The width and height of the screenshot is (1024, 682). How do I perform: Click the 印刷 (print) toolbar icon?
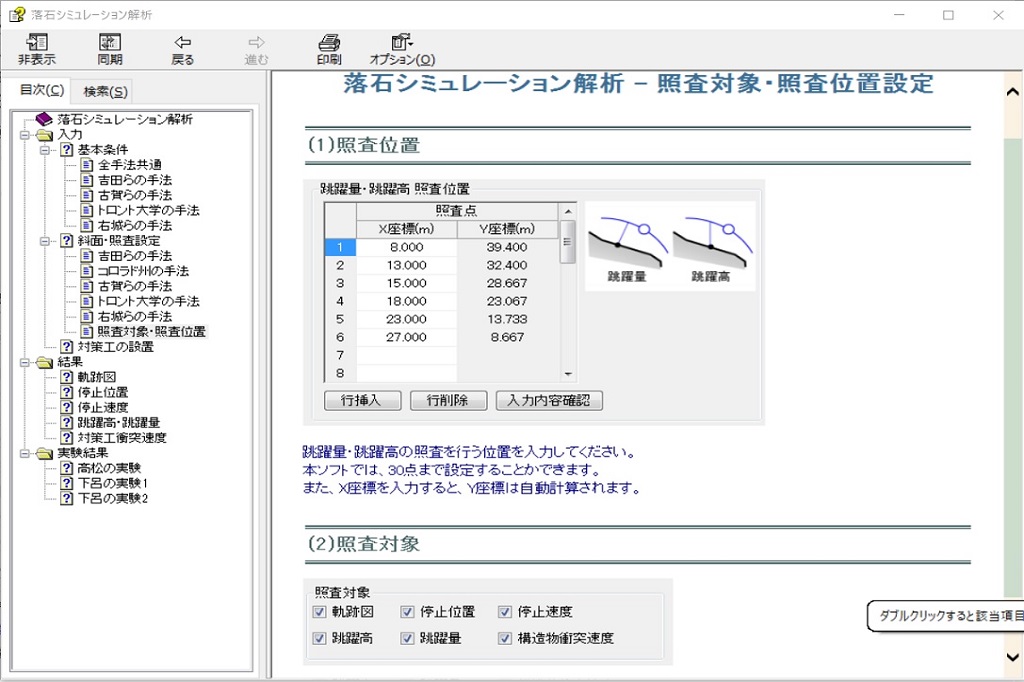[x=329, y=49]
